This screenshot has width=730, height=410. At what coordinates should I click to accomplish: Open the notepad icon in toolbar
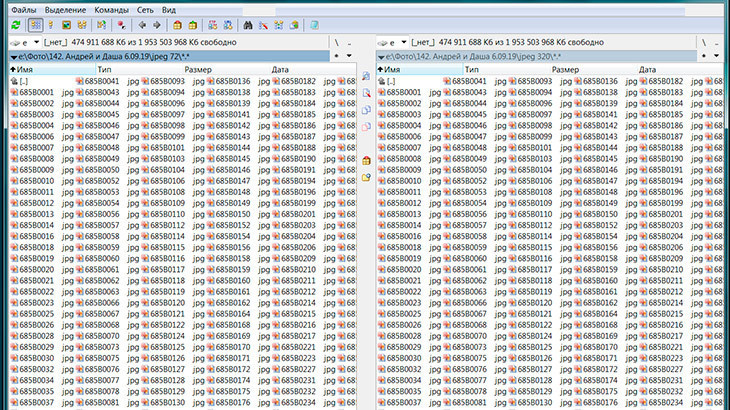click(313, 24)
